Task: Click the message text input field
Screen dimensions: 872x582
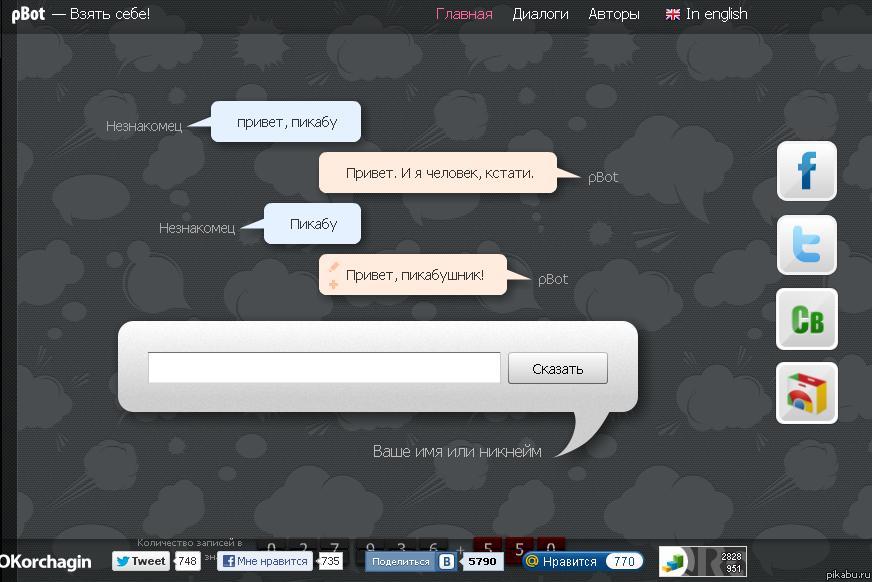Action: pos(324,368)
